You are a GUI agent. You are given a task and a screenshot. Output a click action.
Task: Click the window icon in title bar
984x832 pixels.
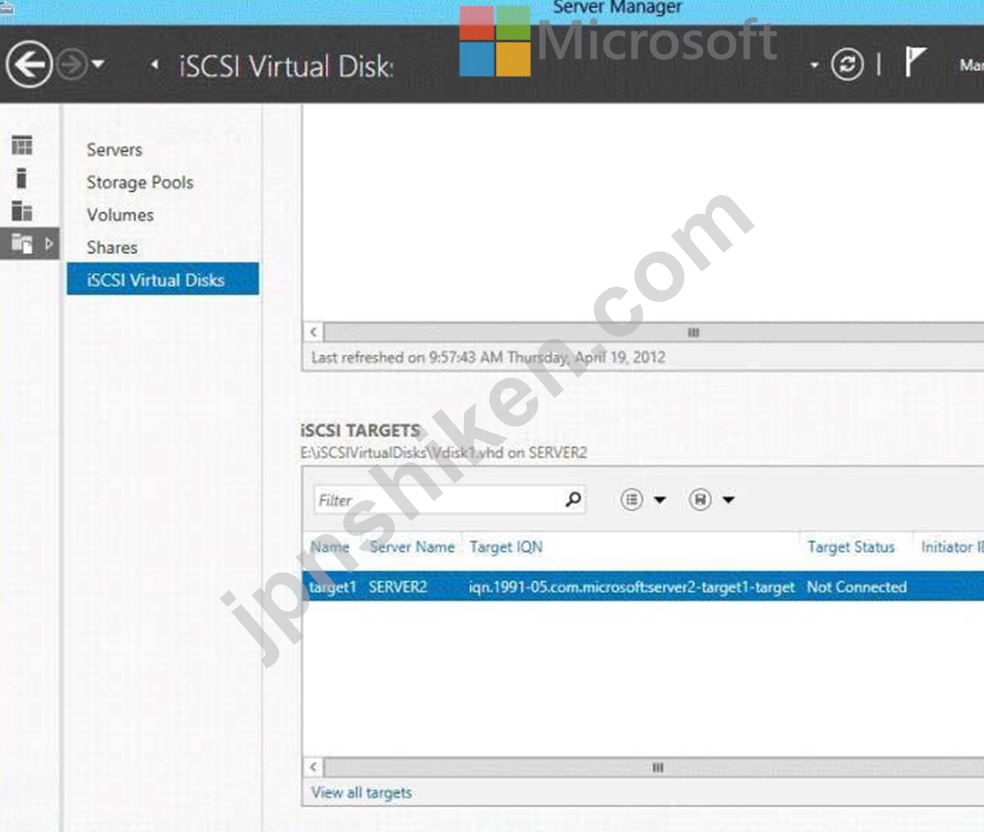point(7,8)
